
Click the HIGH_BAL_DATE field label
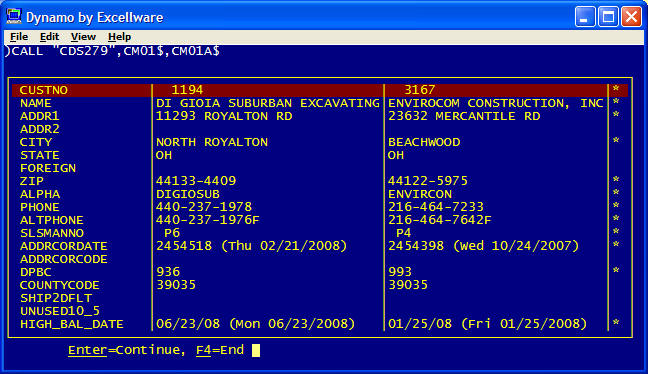pos(71,324)
